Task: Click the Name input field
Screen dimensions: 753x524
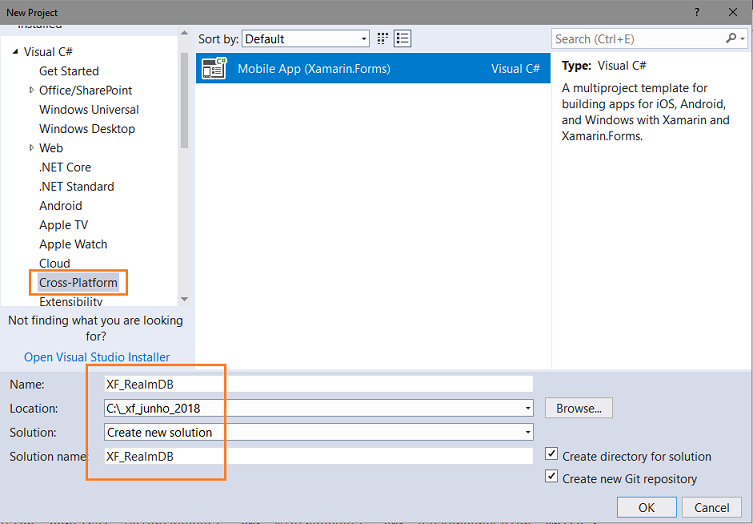Action: pos(318,384)
